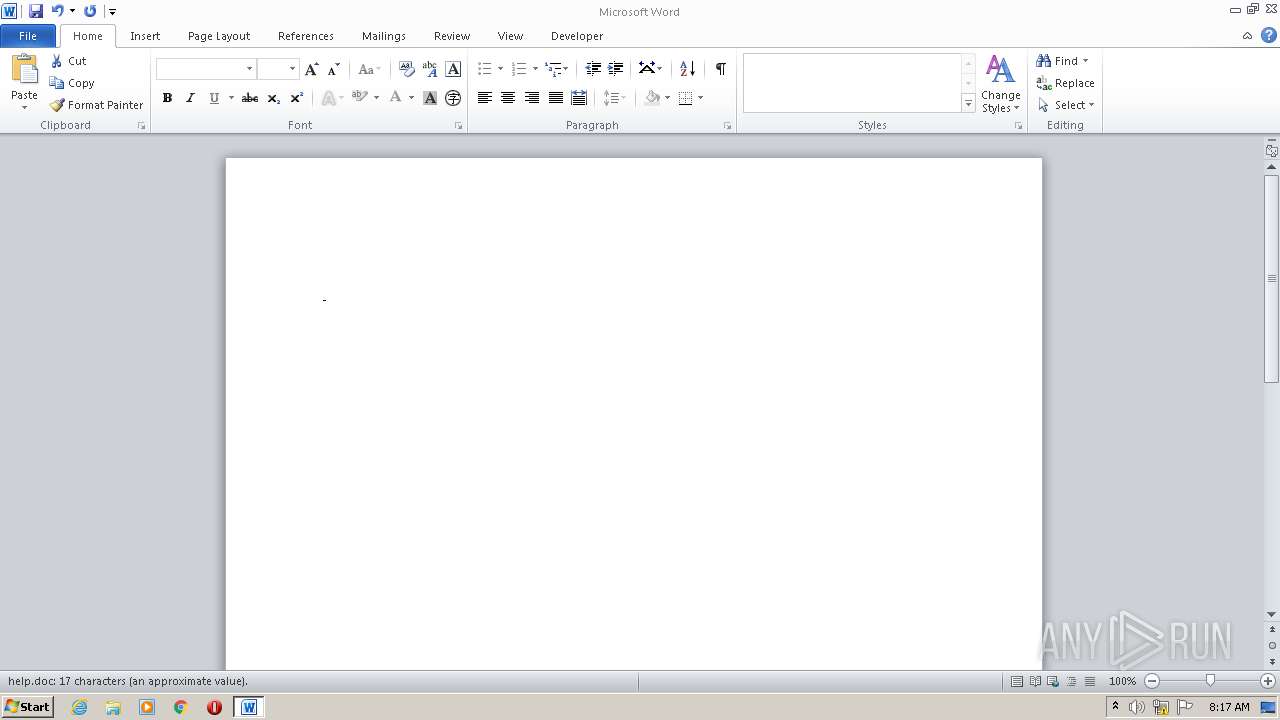Open the underline style dropdown arrow
This screenshot has width=1280, height=720.
(231, 98)
